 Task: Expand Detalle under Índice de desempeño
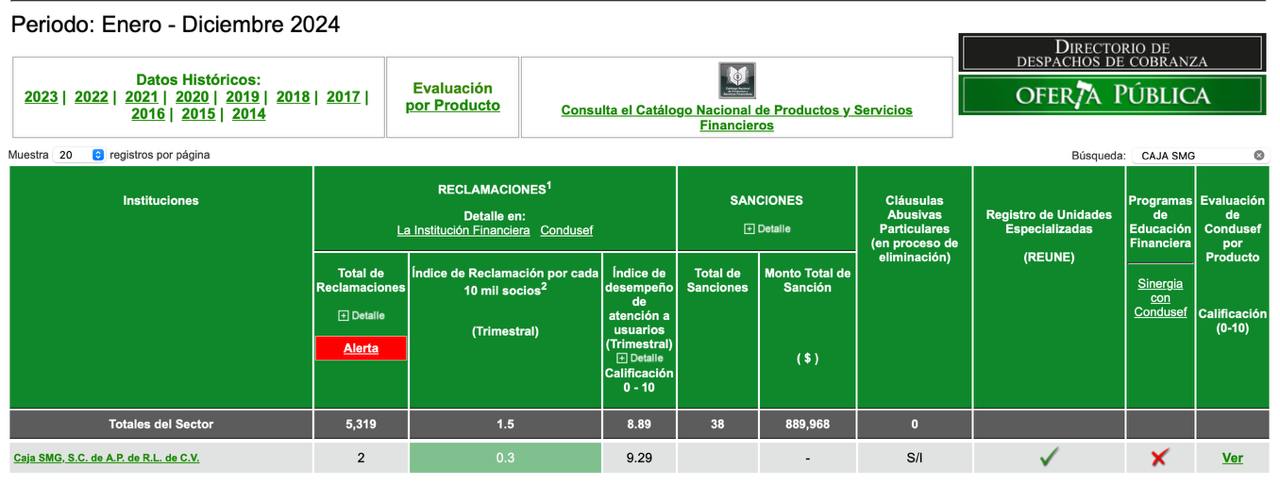(639, 358)
